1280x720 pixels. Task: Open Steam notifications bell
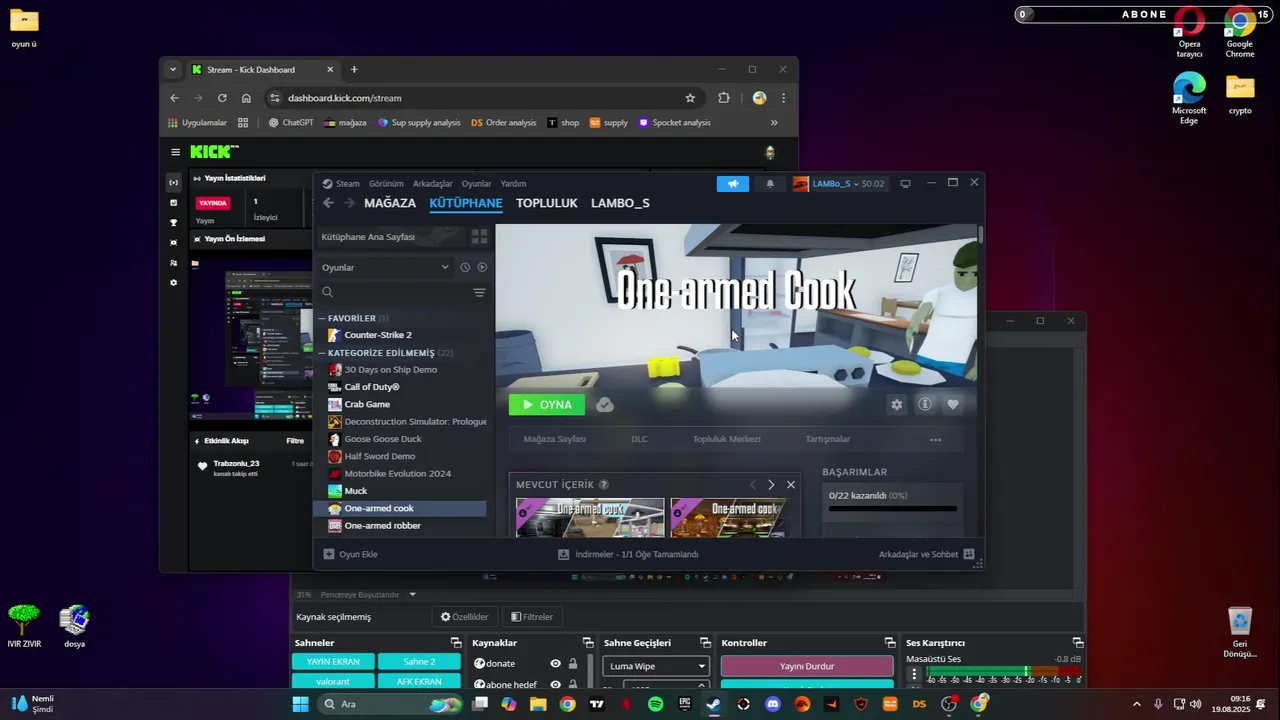click(x=770, y=184)
